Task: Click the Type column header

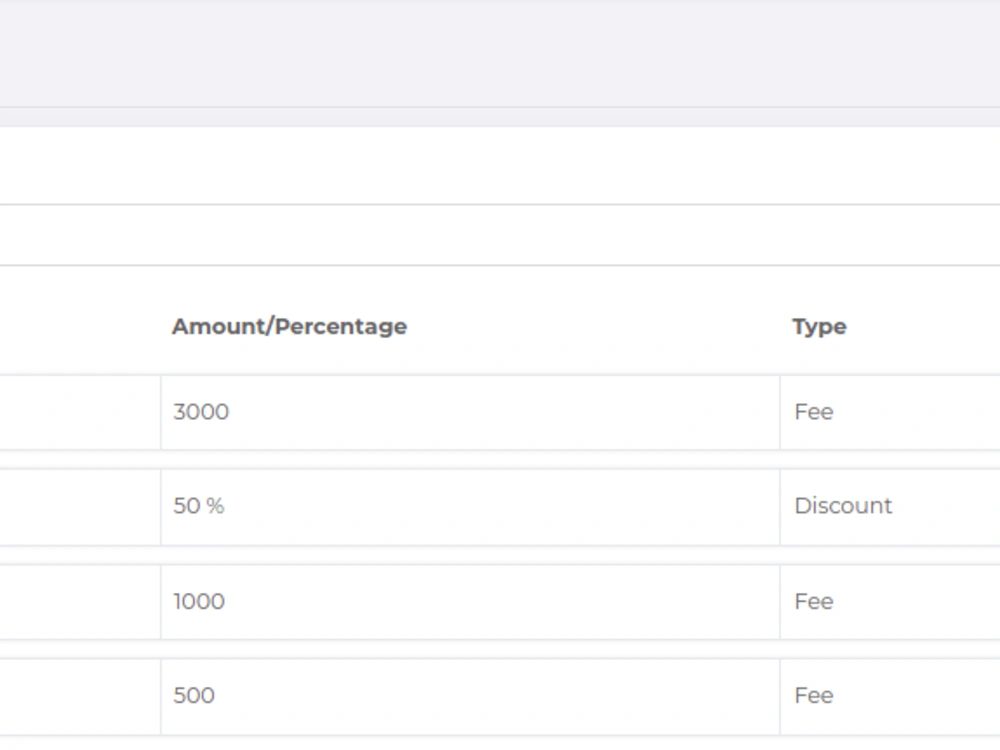Action: click(x=820, y=327)
